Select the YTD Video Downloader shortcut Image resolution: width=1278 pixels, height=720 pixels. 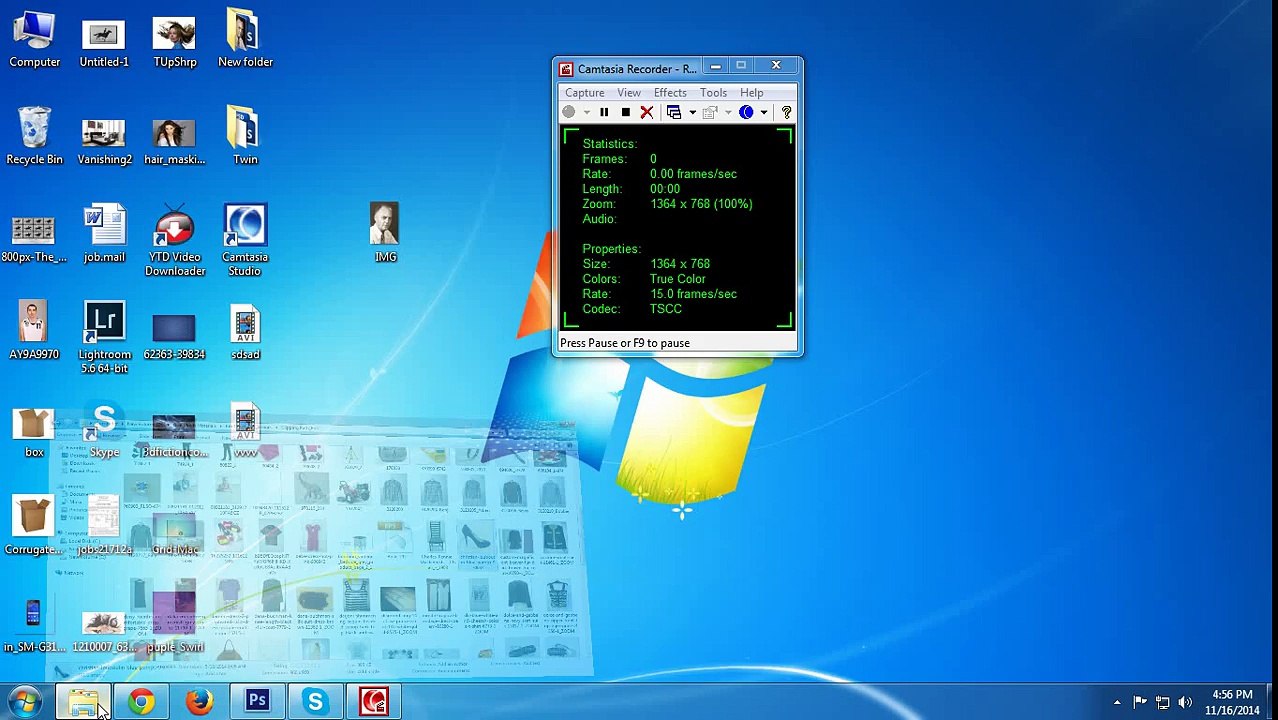point(175,239)
